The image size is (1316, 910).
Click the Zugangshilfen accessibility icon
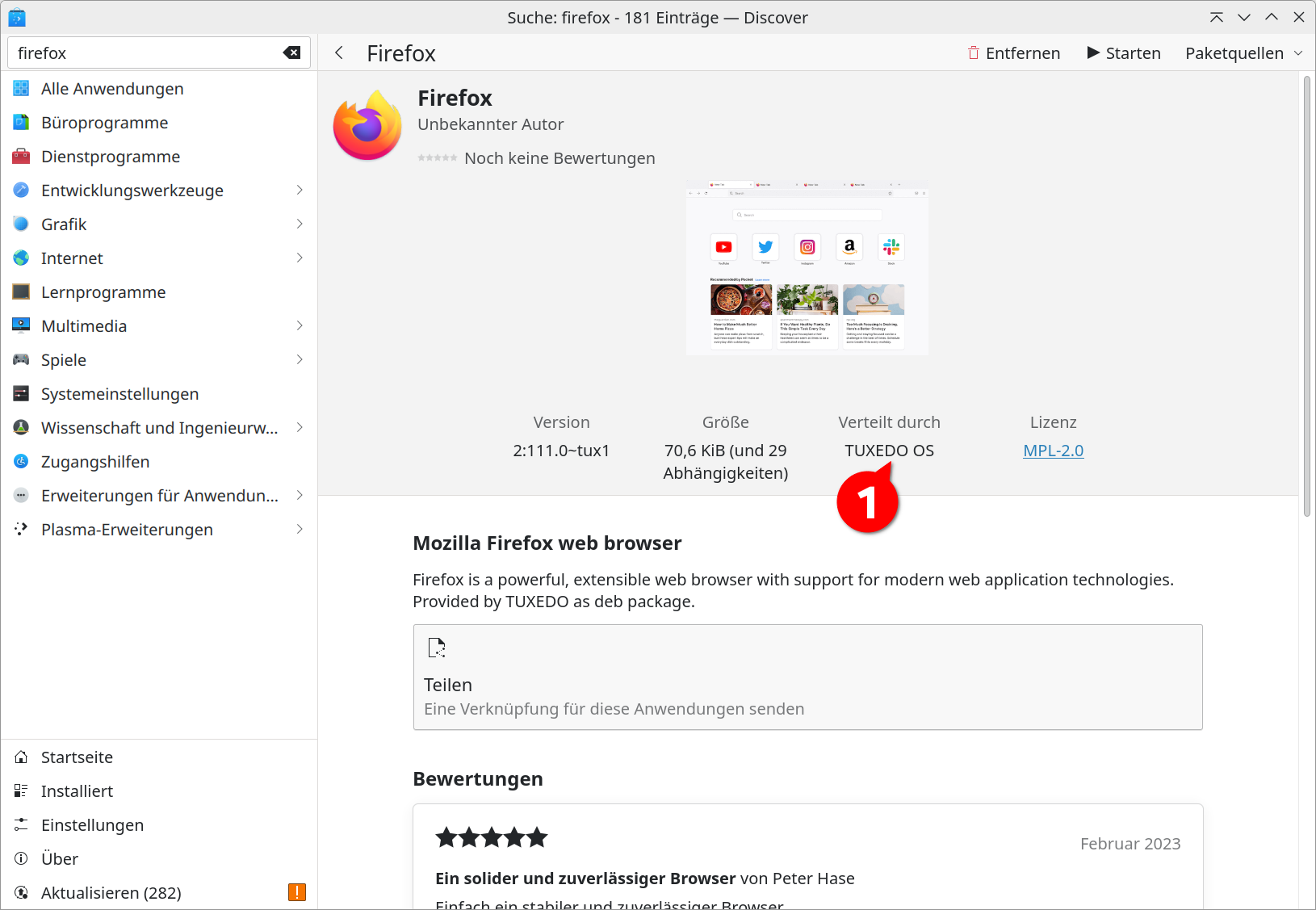[21, 462]
